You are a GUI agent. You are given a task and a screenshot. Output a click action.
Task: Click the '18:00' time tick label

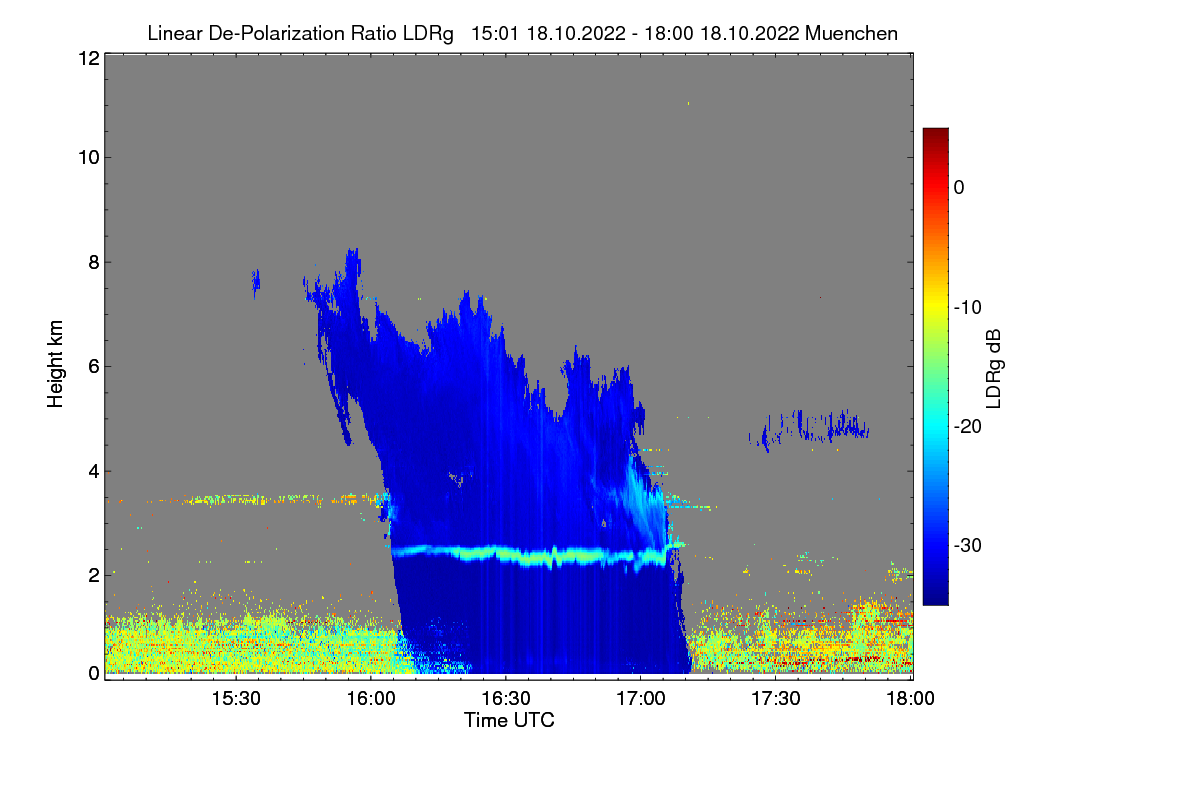tap(909, 698)
